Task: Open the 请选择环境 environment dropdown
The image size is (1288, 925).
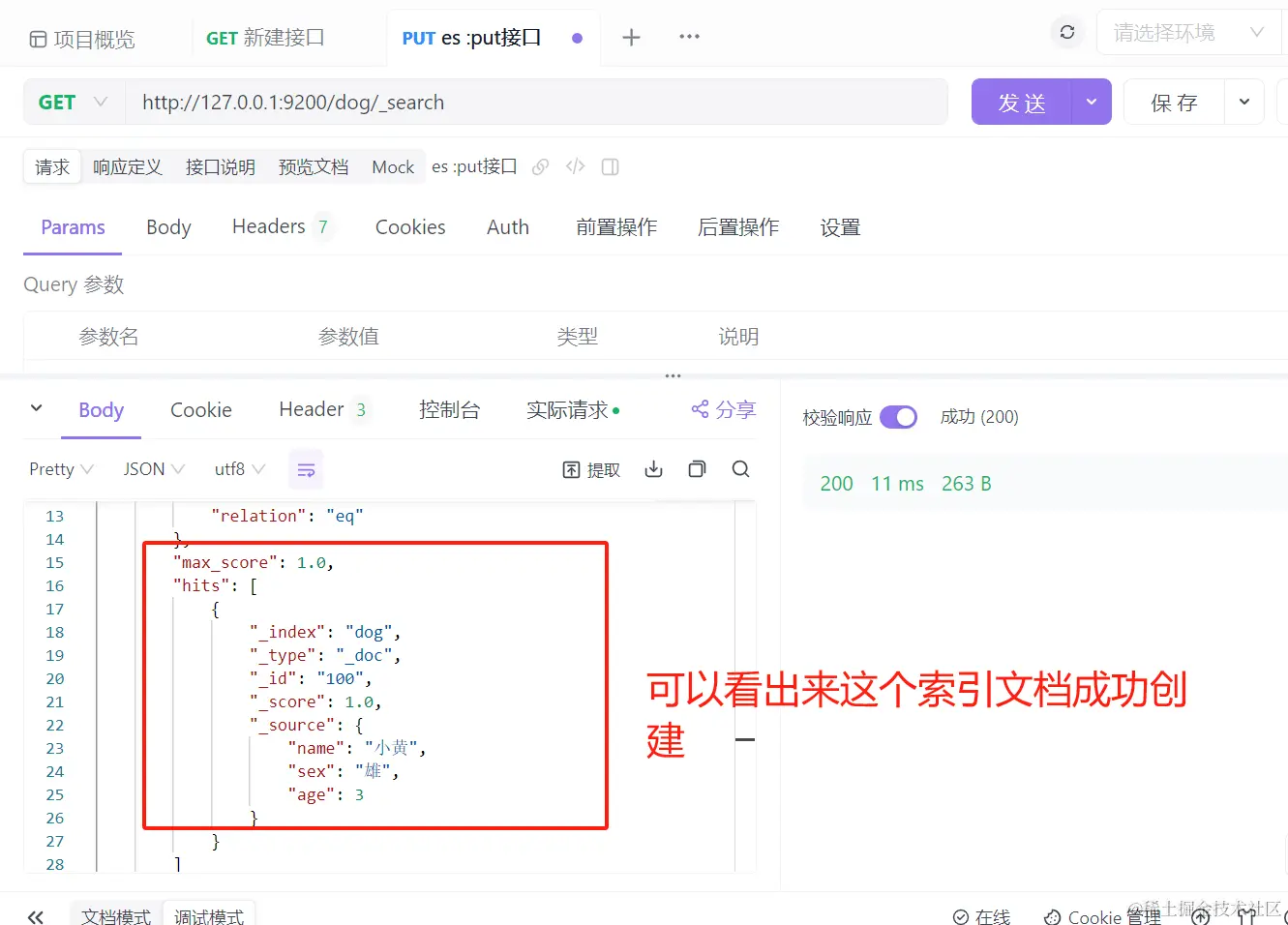Action: point(1189,33)
